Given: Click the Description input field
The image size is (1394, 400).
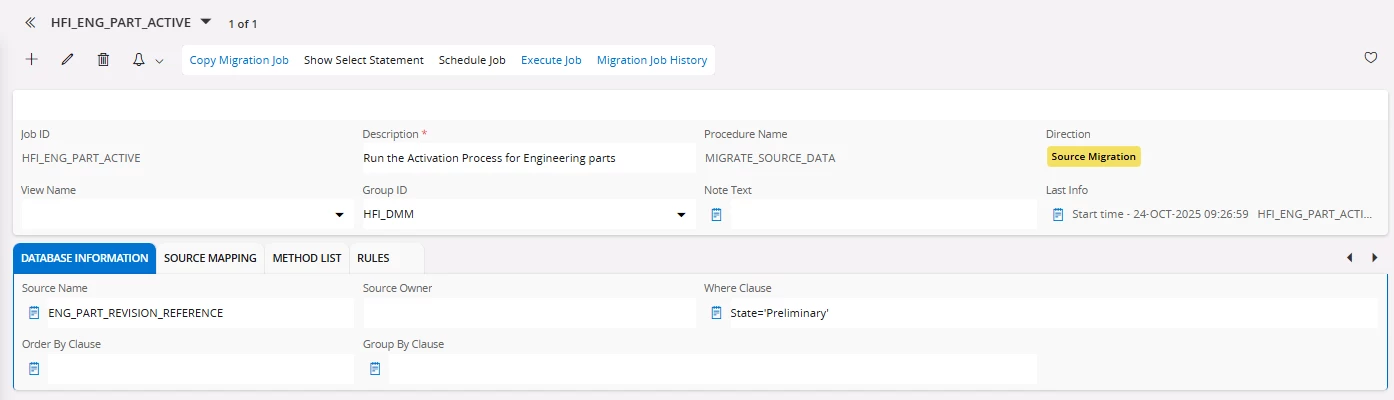Looking at the screenshot, I should tap(527, 158).
